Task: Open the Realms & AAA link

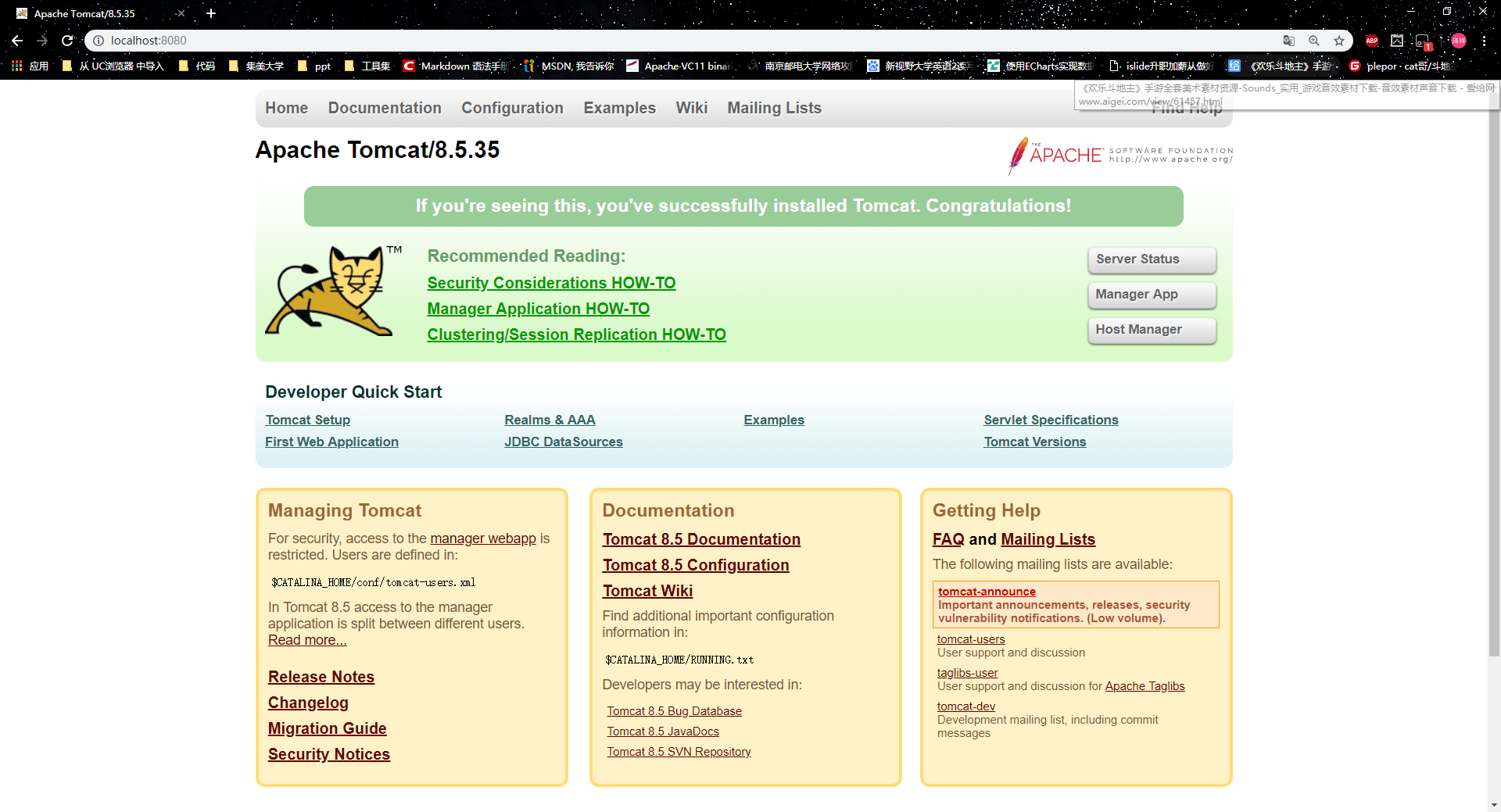Action: (550, 420)
